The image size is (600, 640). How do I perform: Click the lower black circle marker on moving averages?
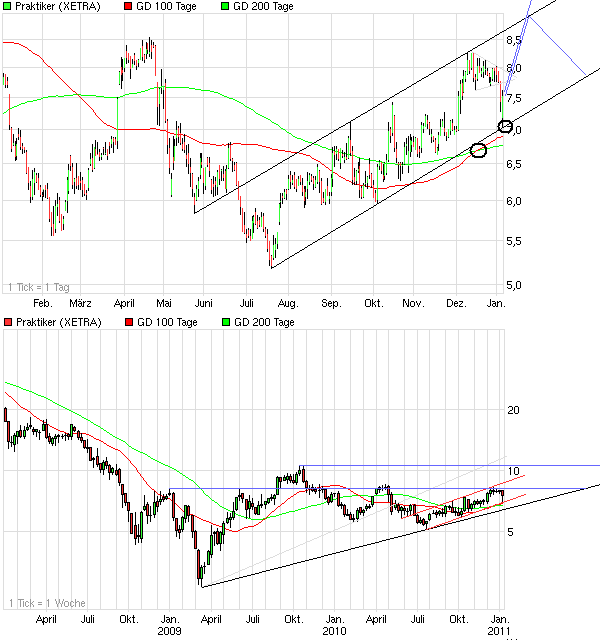pos(478,150)
